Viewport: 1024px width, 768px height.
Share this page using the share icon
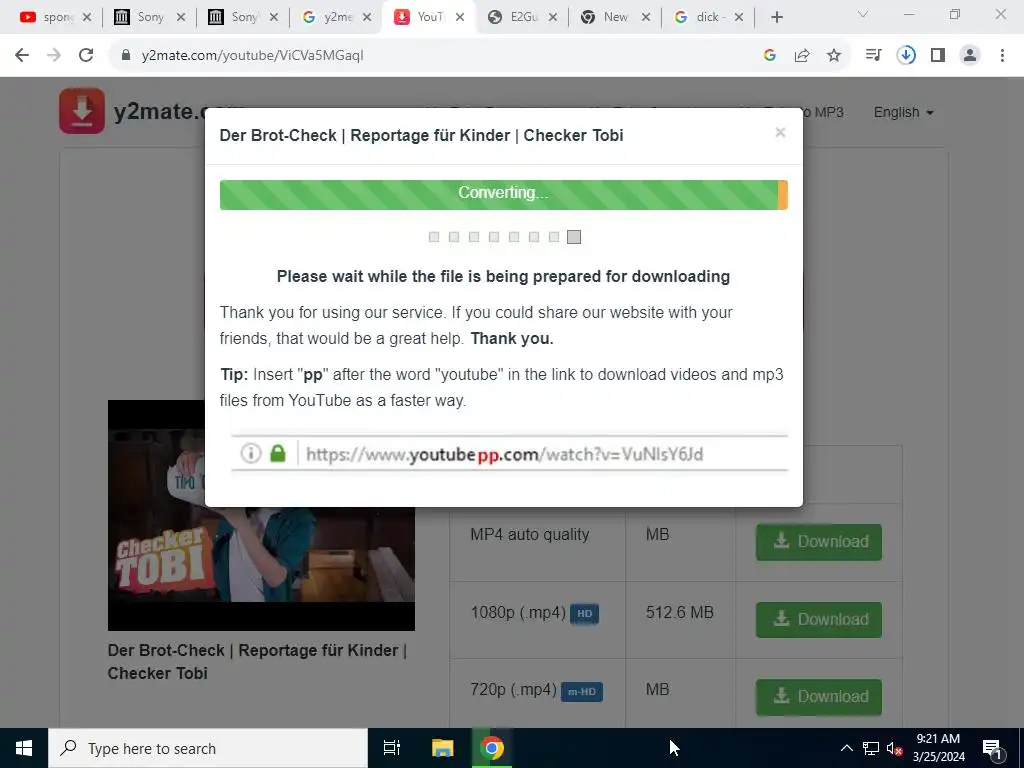pyautogui.click(x=802, y=56)
